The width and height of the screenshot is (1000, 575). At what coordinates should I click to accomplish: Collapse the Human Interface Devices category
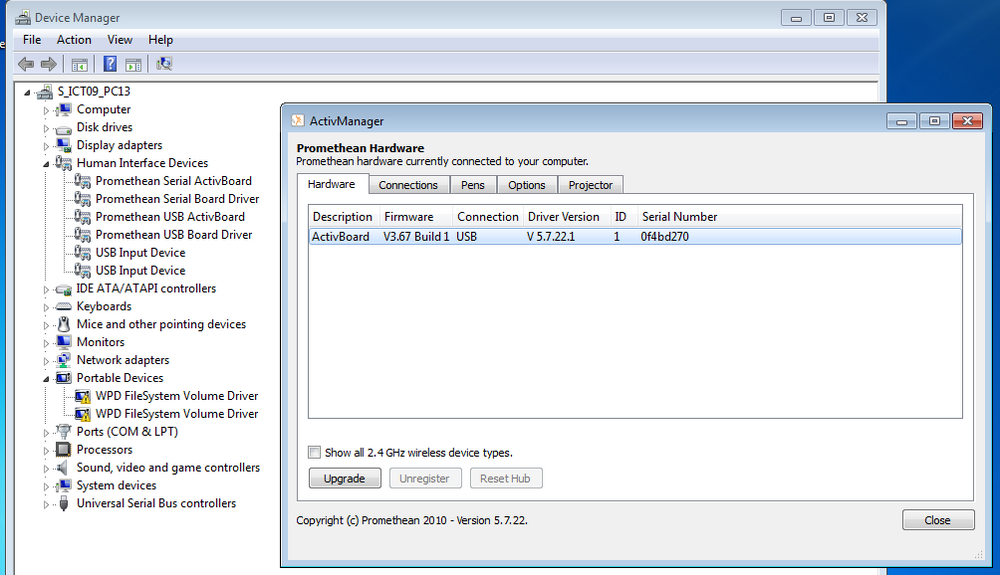point(46,164)
